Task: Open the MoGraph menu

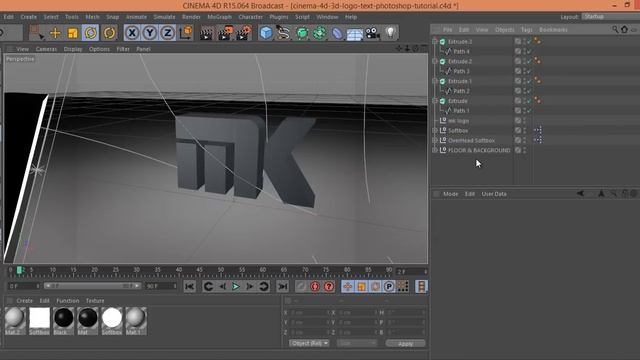Action: click(x=220, y=17)
